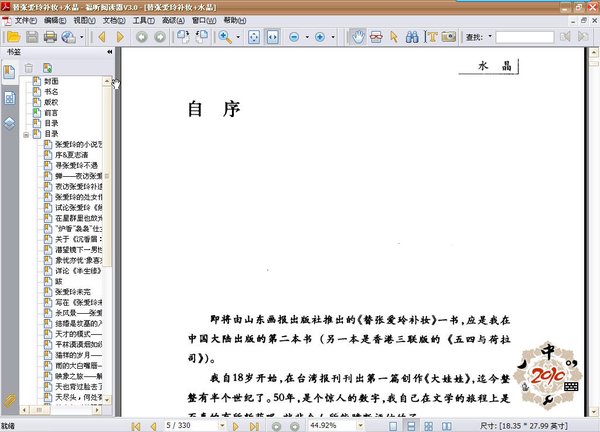The height and width of the screenshot is (432, 600).
Task: Select the Hand tool in the toolbar
Action: coord(360,37)
